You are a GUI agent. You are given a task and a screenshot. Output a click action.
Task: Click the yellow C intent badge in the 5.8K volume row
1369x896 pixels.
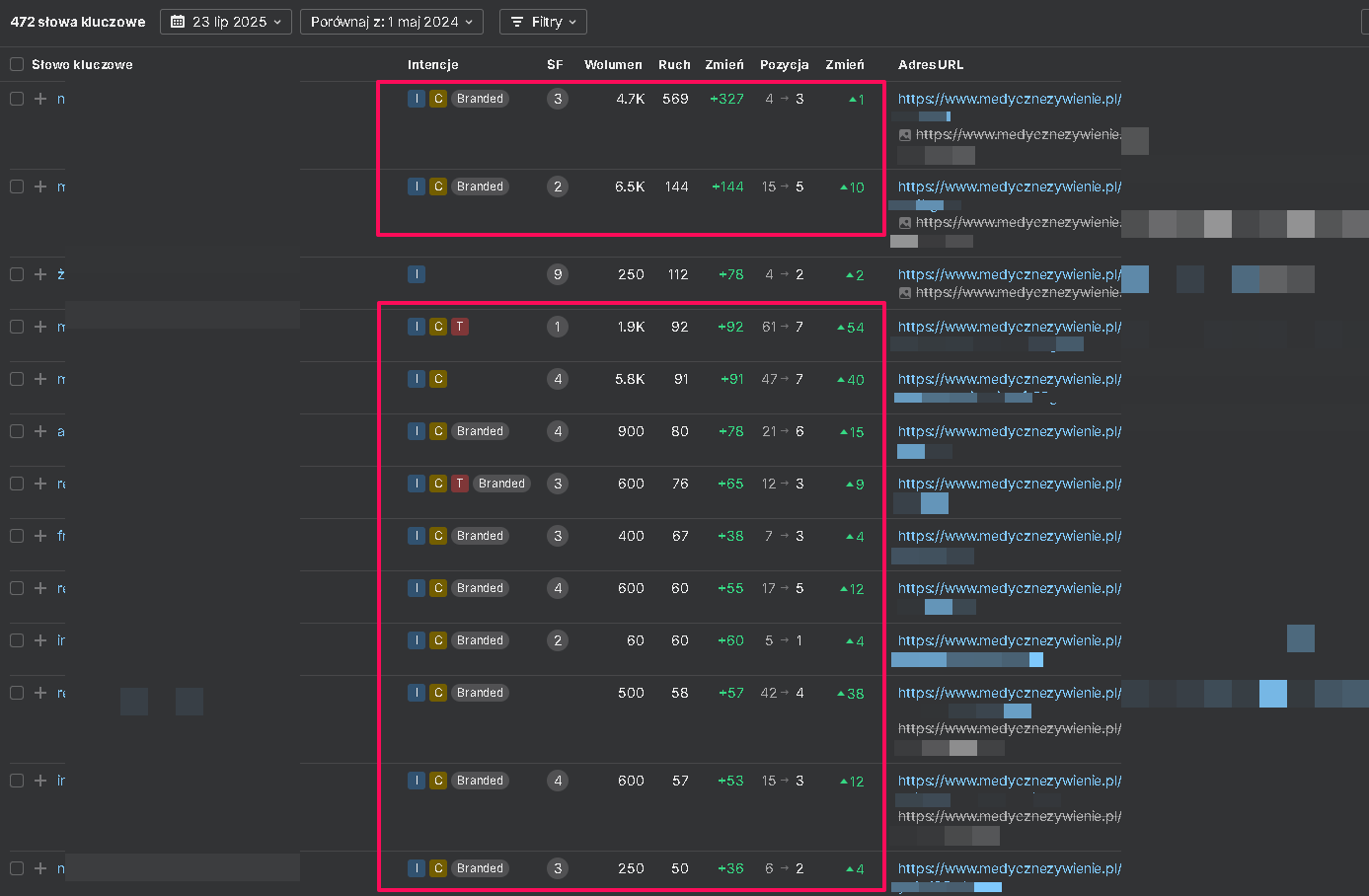pyautogui.click(x=438, y=379)
